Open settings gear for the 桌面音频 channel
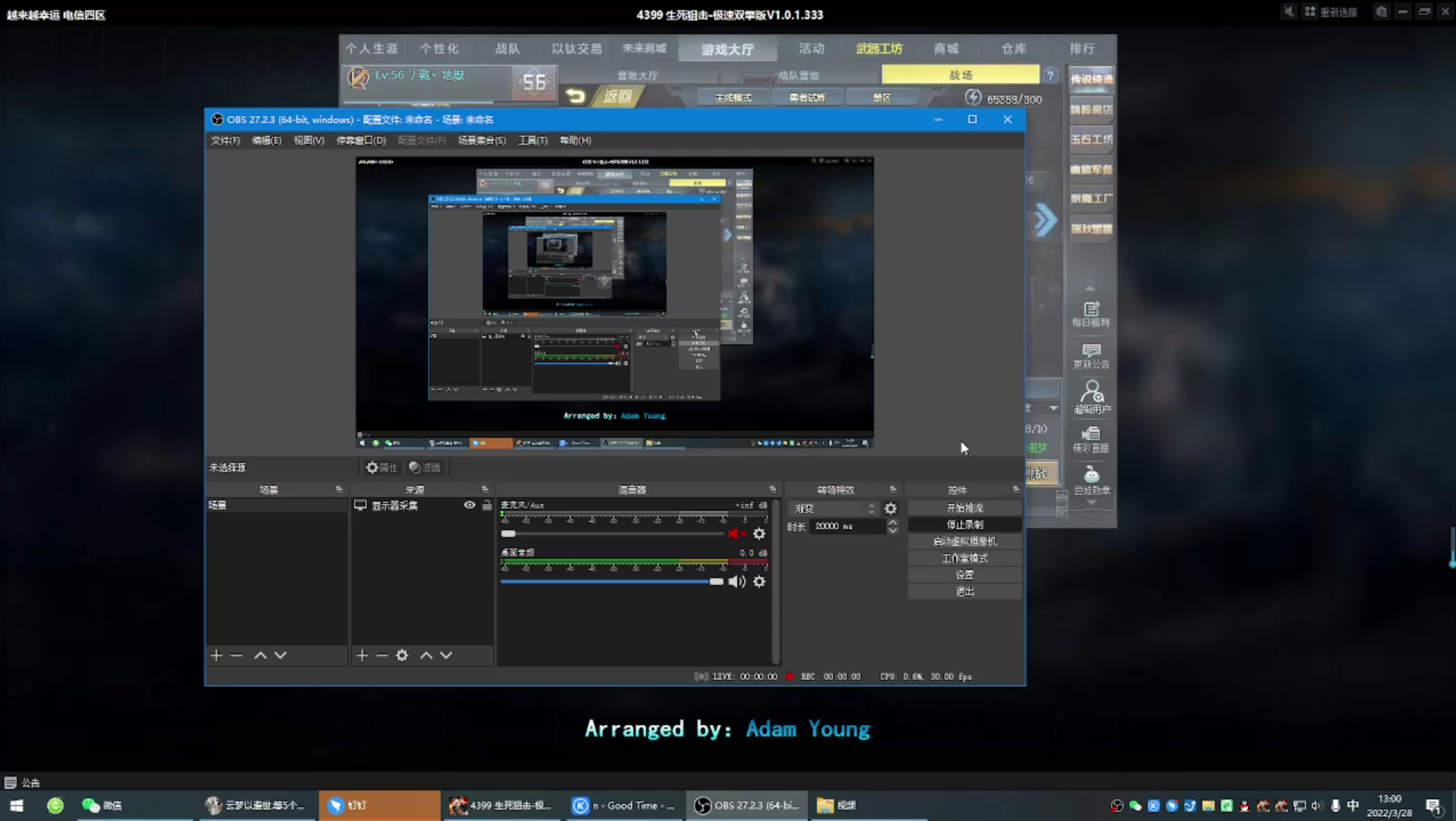Image resolution: width=1456 pixels, height=821 pixels. click(759, 582)
